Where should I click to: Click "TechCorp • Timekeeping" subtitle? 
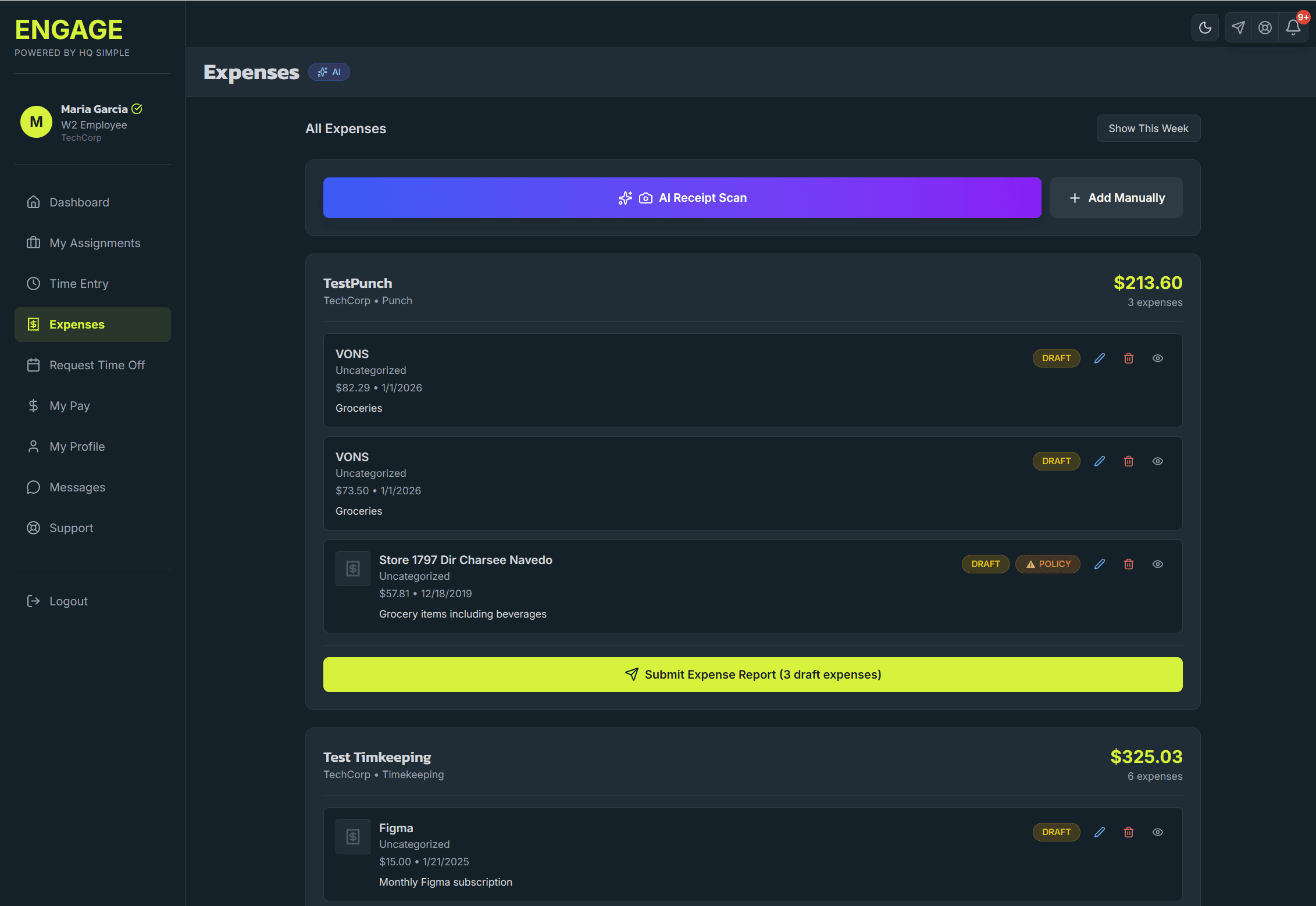click(x=383, y=775)
